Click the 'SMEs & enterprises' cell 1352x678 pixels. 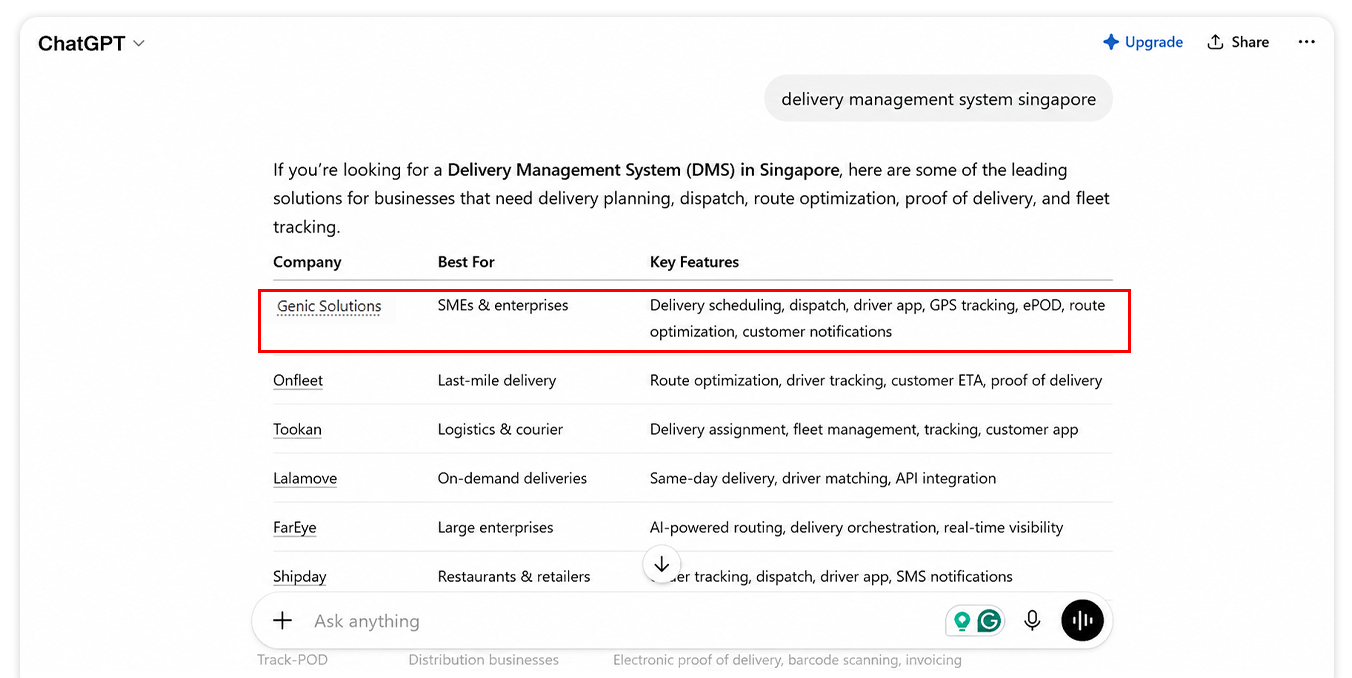click(503, 305)
